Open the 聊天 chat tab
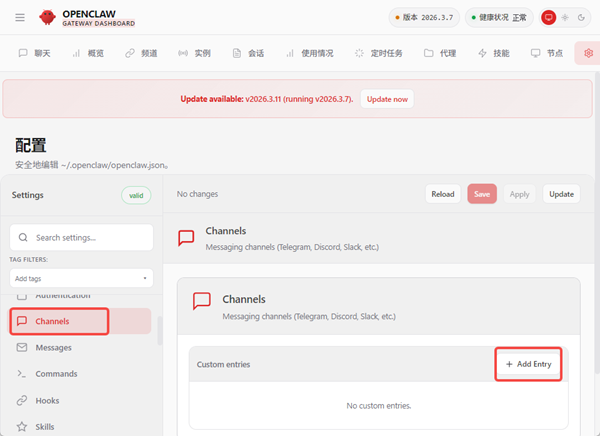Screen dimensions: 600x436 click(34, 53)
